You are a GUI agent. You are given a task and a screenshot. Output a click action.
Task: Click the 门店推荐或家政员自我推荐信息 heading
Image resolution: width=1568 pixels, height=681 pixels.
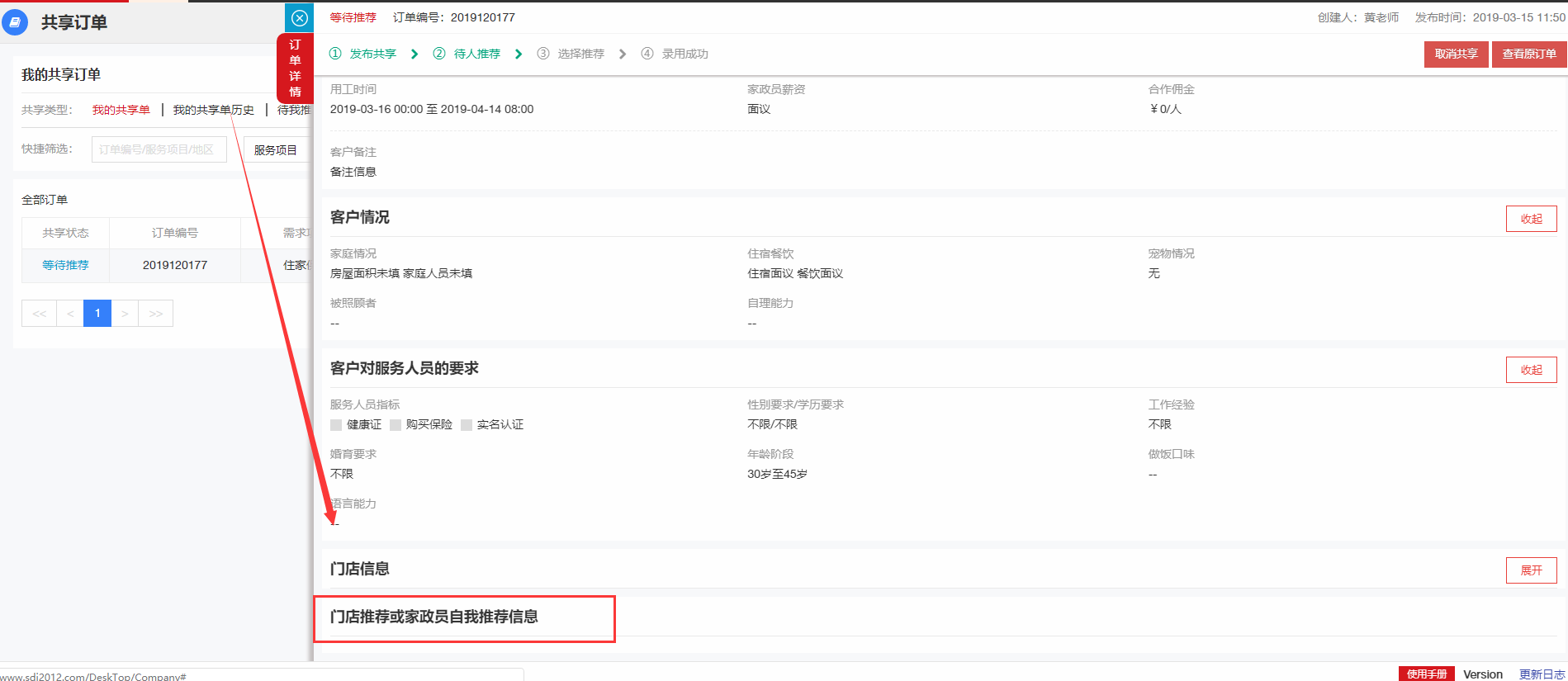click(x=434, y=617)
